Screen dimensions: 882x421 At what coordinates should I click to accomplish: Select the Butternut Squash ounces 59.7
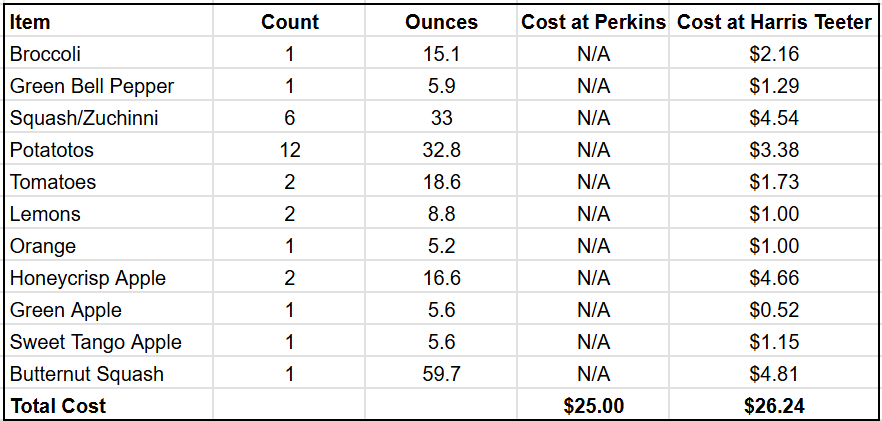pos(441,374)
